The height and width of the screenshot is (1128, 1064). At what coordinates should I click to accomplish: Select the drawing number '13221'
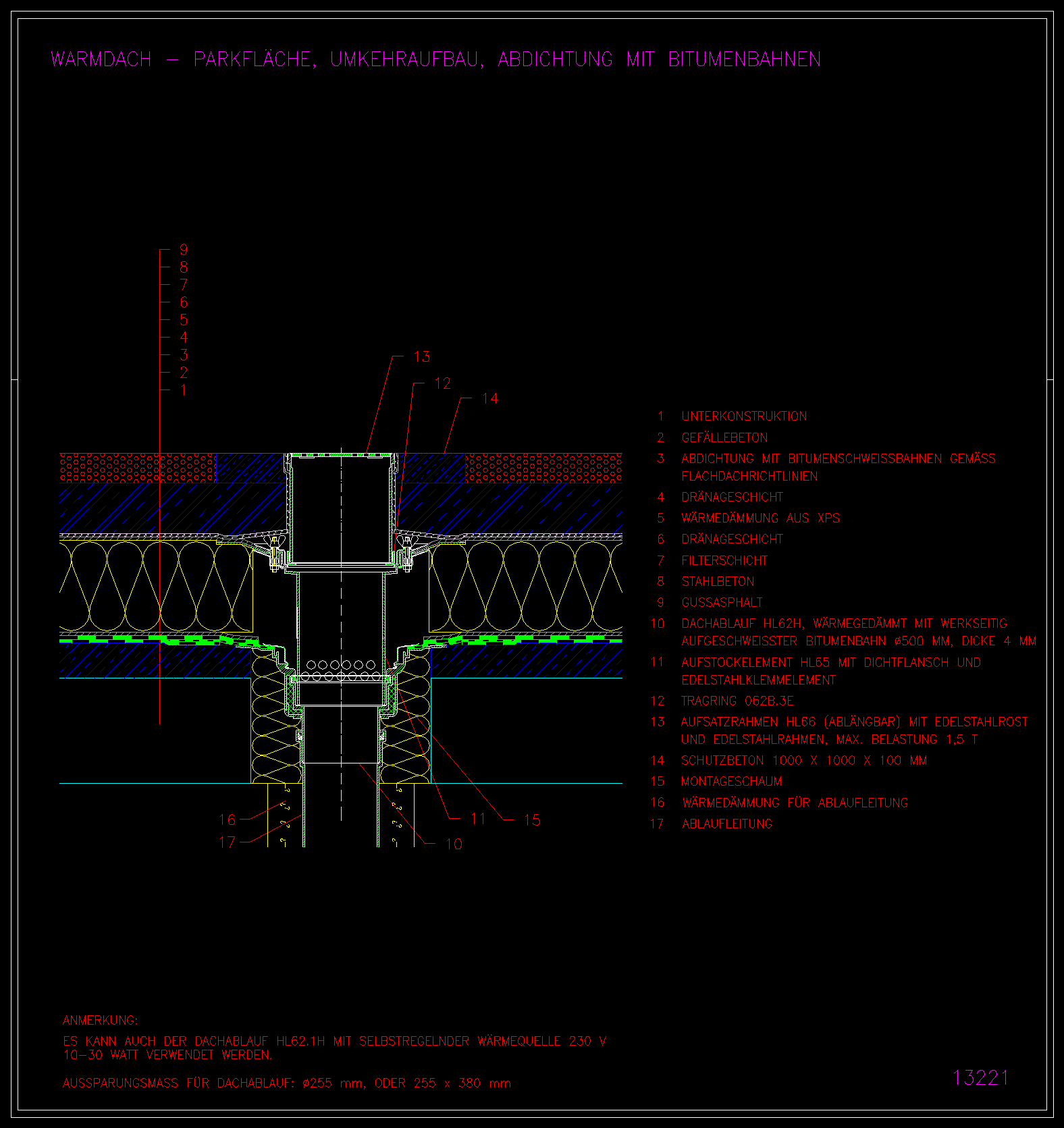[x=980, y=1077]
